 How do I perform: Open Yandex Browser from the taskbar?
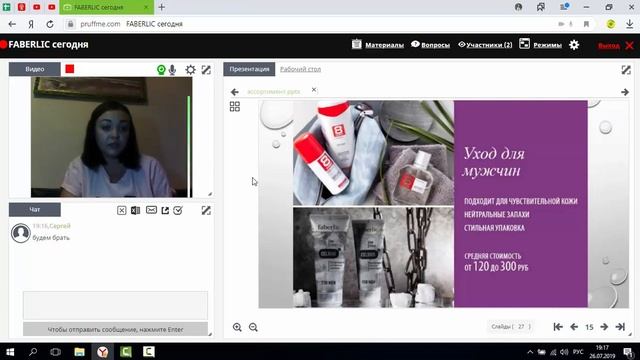point(102,351)
